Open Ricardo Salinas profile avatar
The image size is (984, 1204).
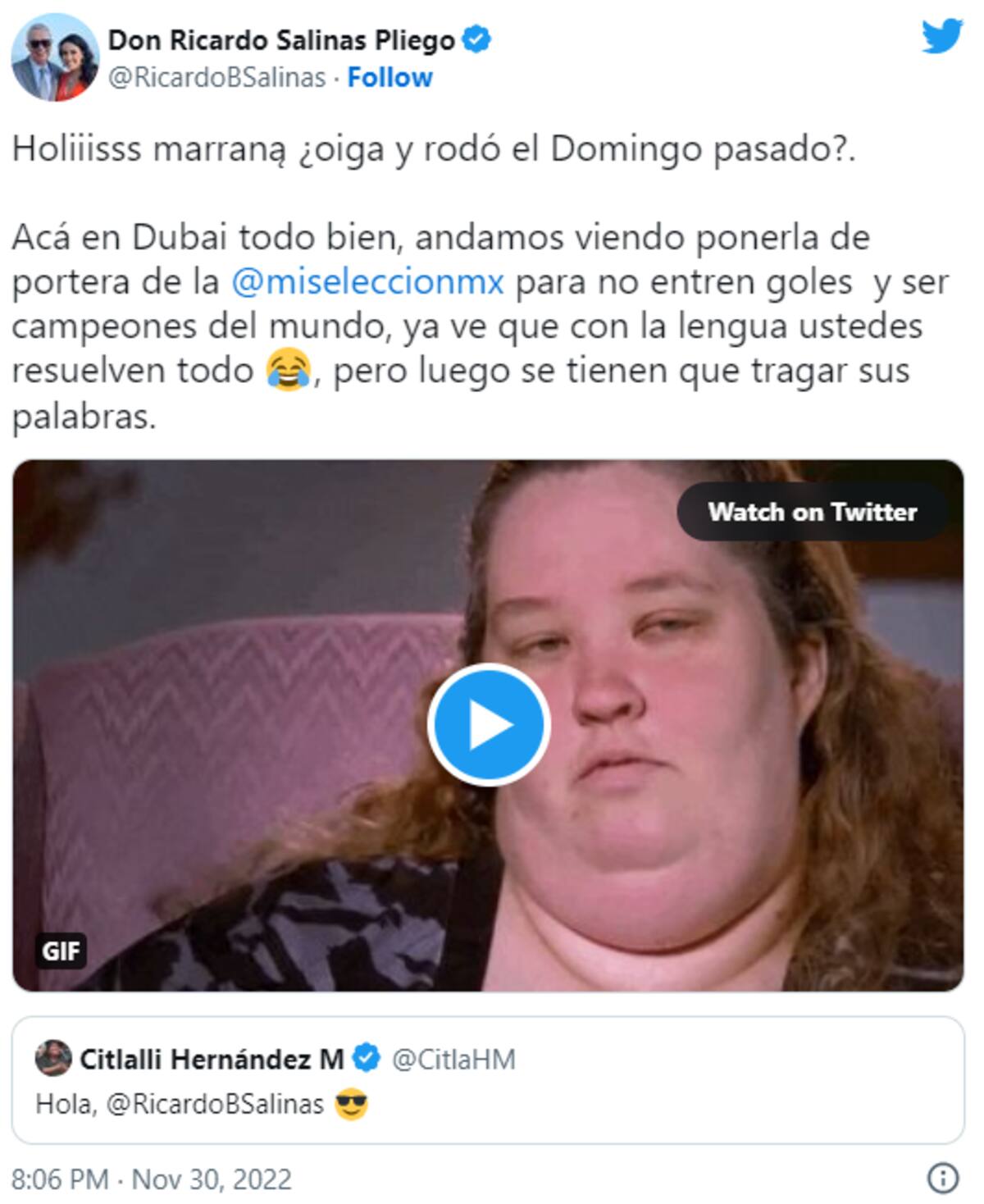55,57
